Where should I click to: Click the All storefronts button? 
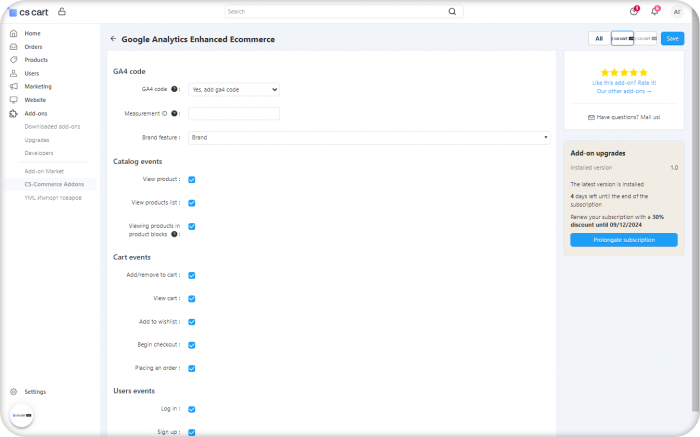pyautogui.click(x=599, y=38)
